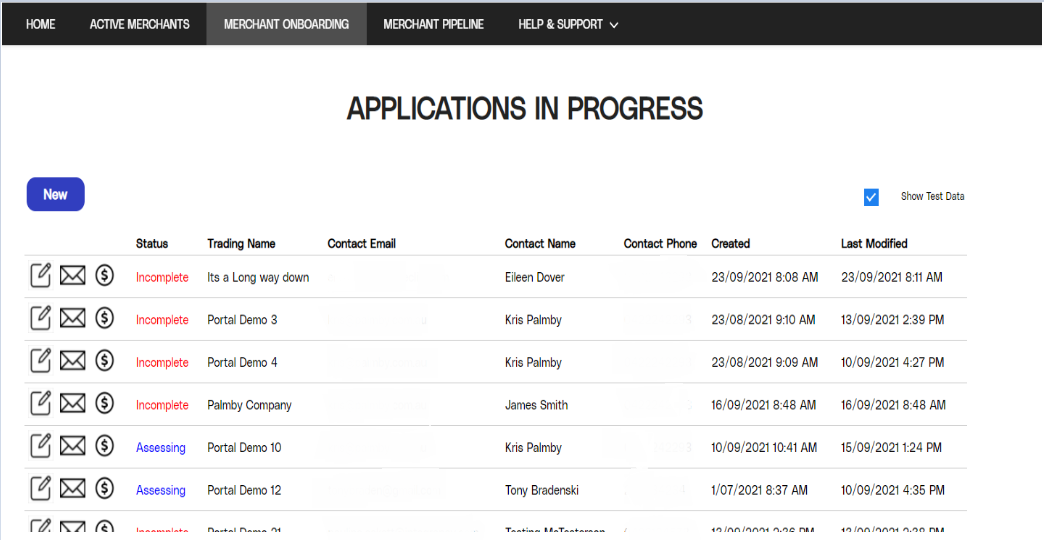This screenshot has width=1044, height=540.
Task: Open edit icon for Palmby Company row
Action: click(40, 404)
